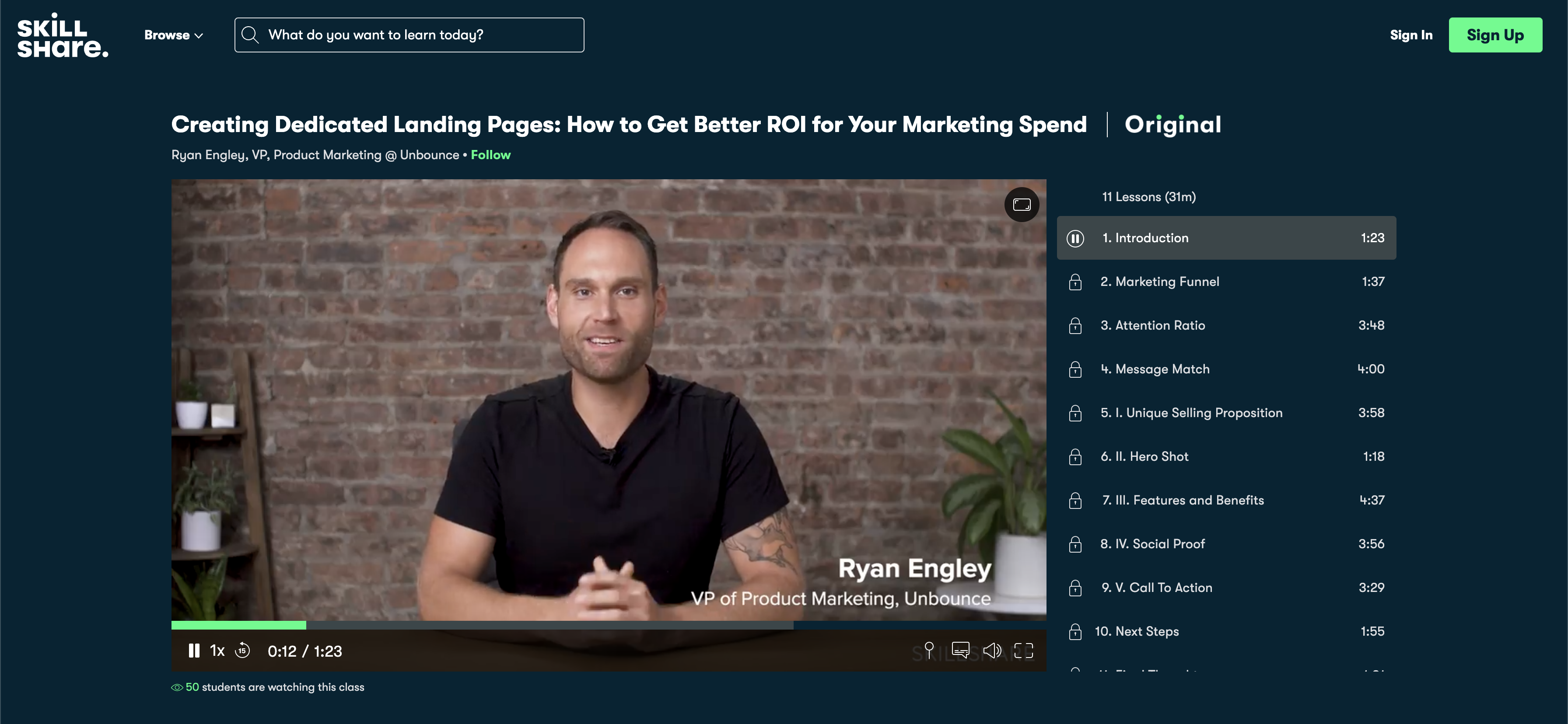Expand the Browse menu

167,35
